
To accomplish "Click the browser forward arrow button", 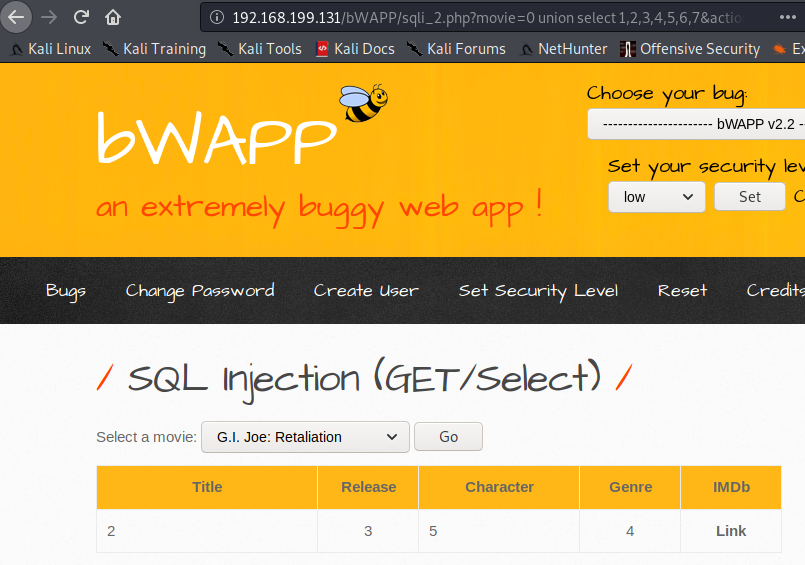I will coord(49,17).
